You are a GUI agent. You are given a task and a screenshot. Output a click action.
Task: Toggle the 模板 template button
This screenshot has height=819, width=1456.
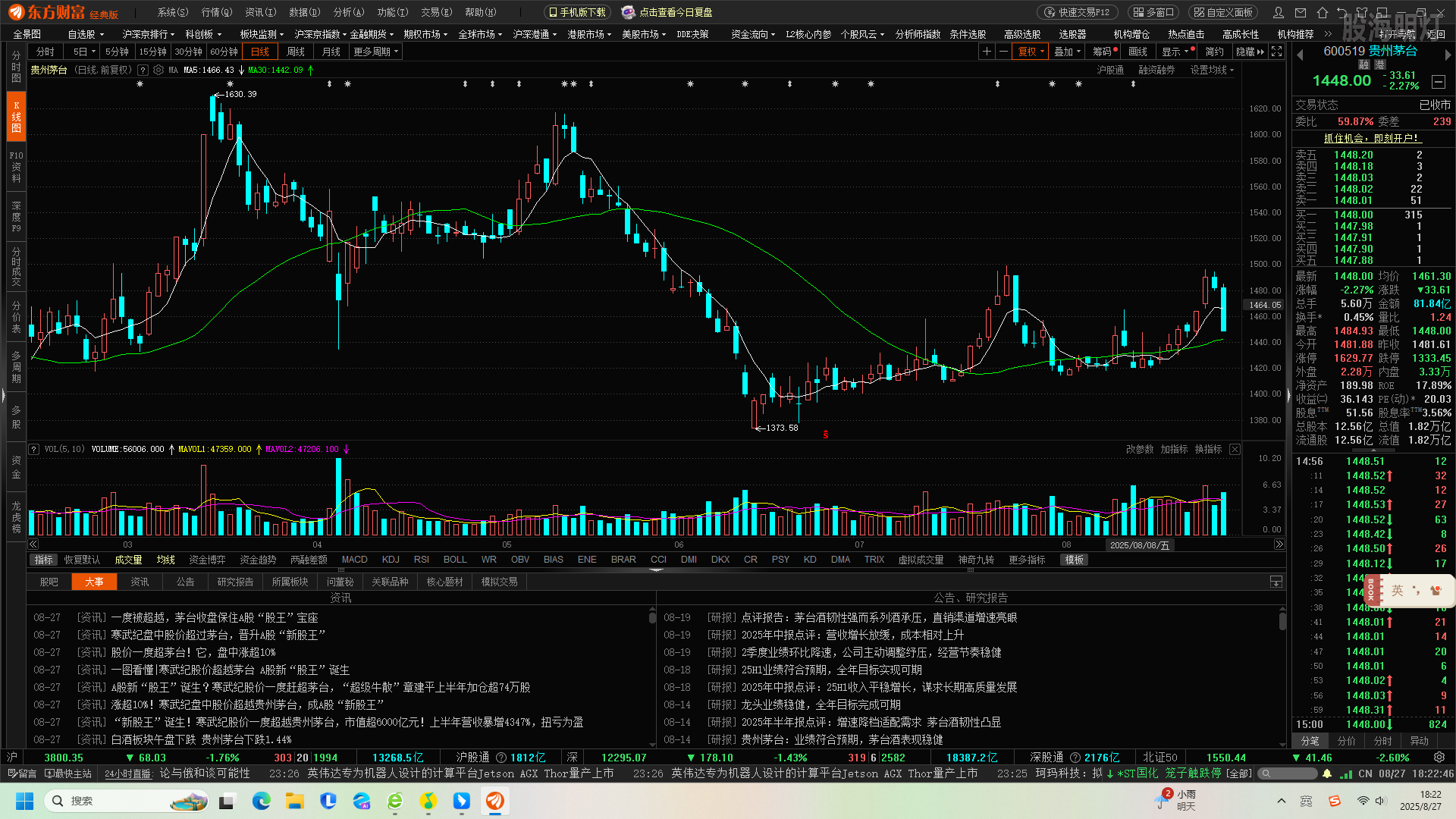[x=1075, y=560]
